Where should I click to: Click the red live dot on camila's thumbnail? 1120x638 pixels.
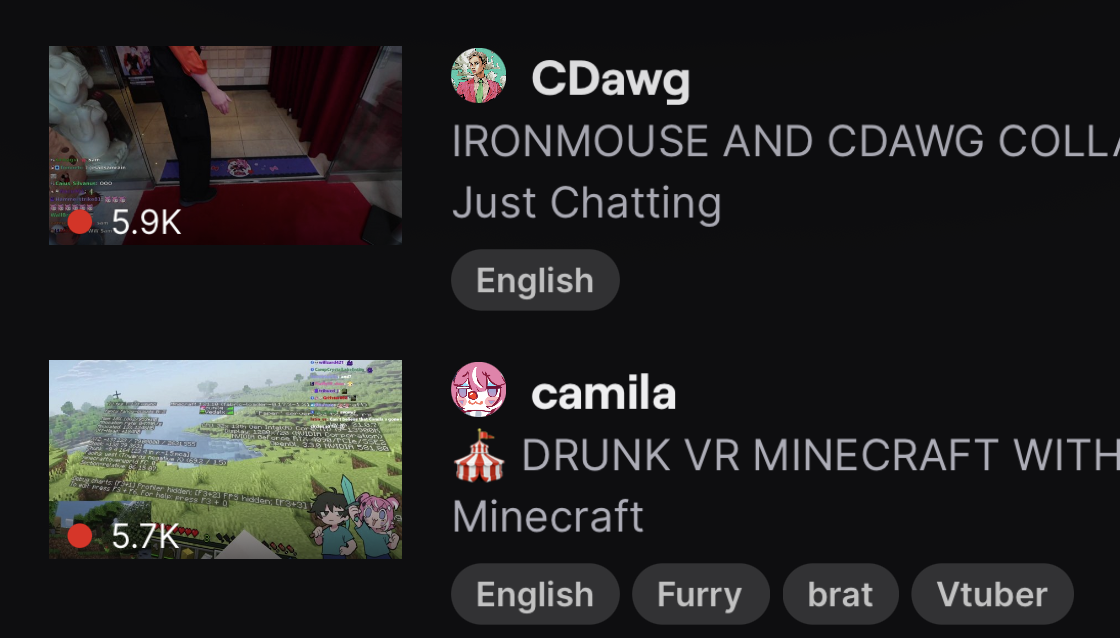pyautogui.click(x=80, y=535)
